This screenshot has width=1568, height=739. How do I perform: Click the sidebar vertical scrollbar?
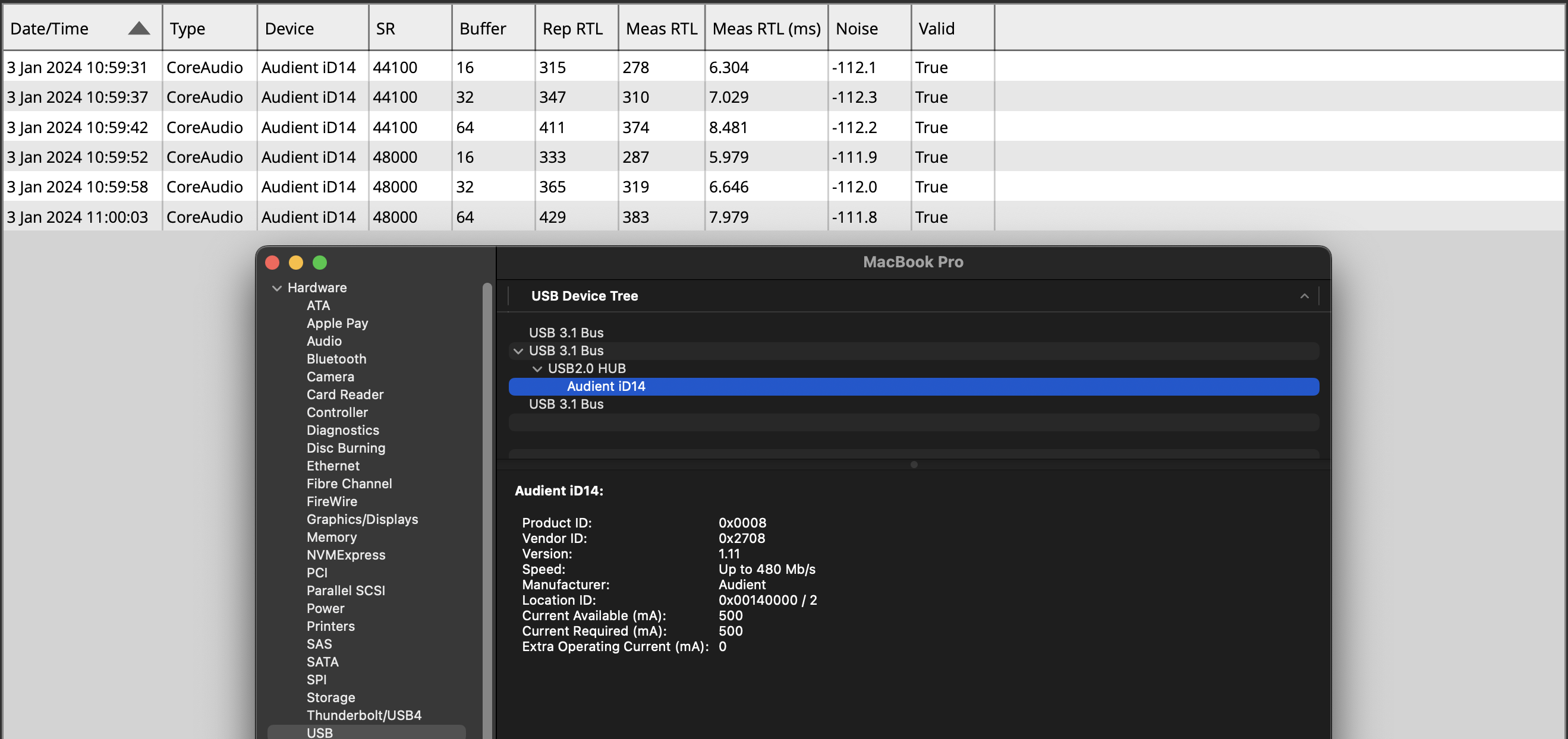point(487,487)
